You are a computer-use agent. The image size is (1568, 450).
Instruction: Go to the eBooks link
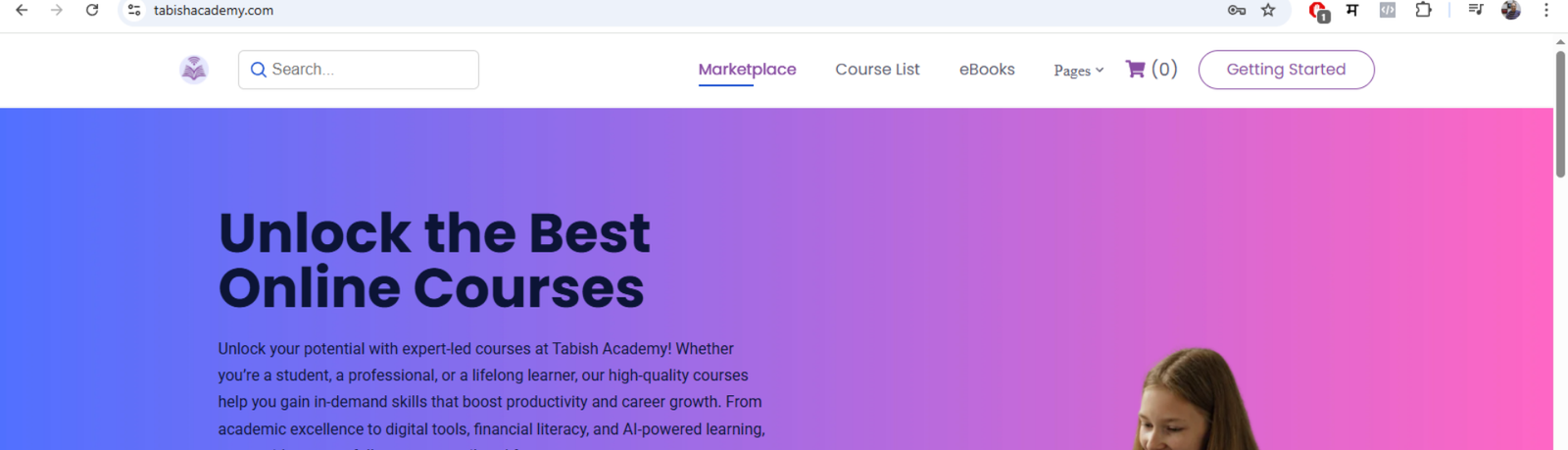987,70
